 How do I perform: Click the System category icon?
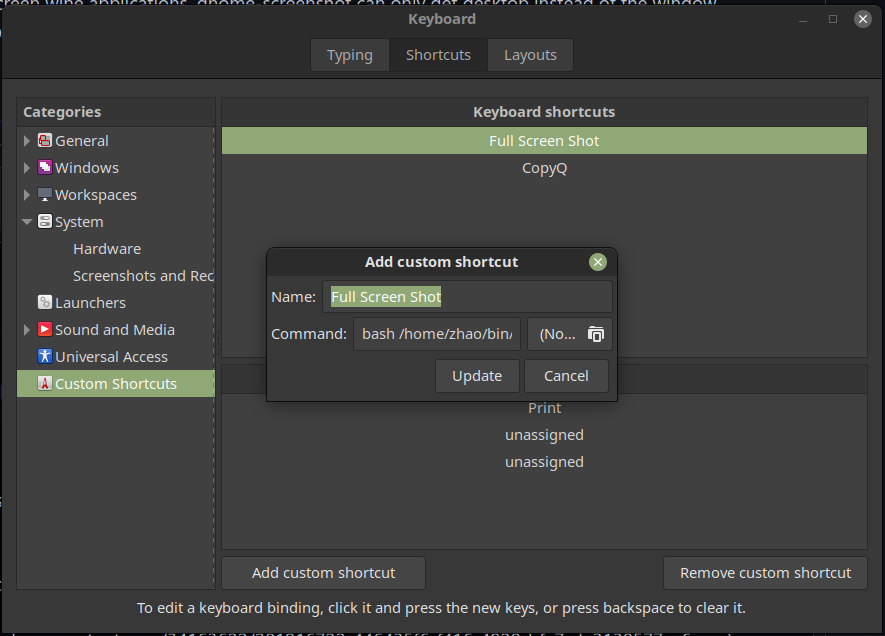coord(44,221)
